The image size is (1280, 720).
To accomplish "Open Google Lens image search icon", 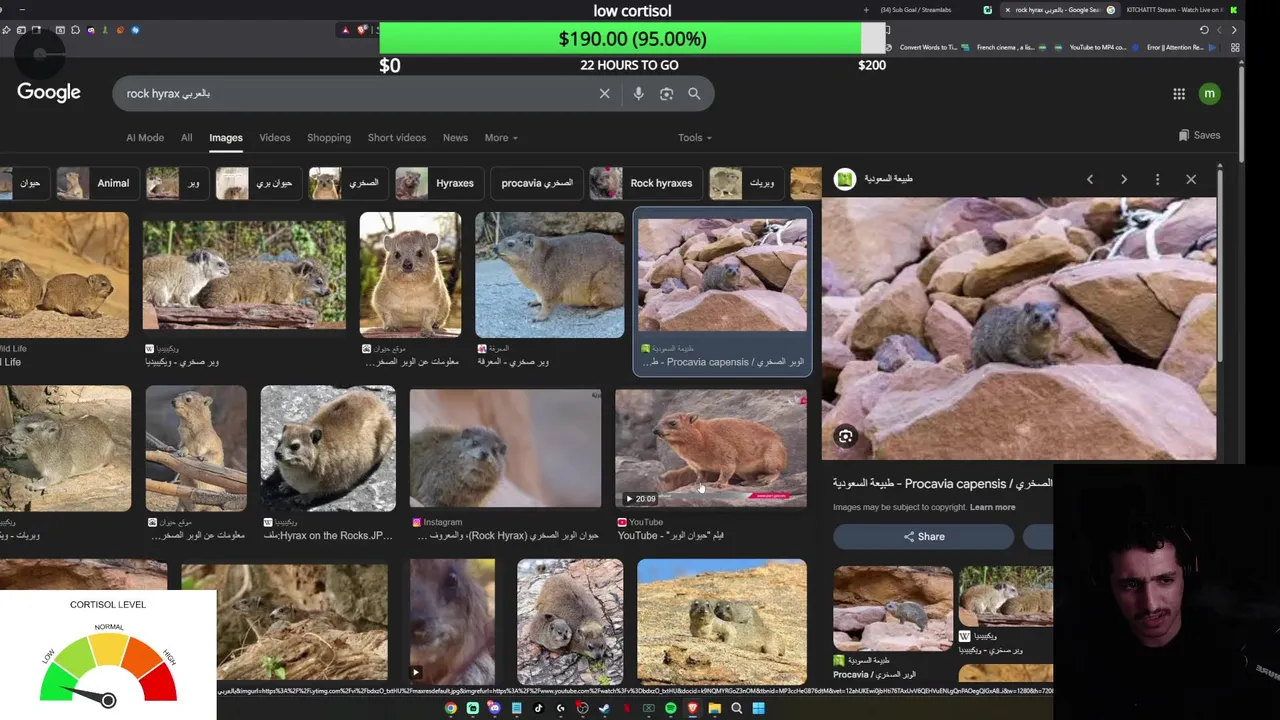I will pyautogui.click(x=666, y=93).
